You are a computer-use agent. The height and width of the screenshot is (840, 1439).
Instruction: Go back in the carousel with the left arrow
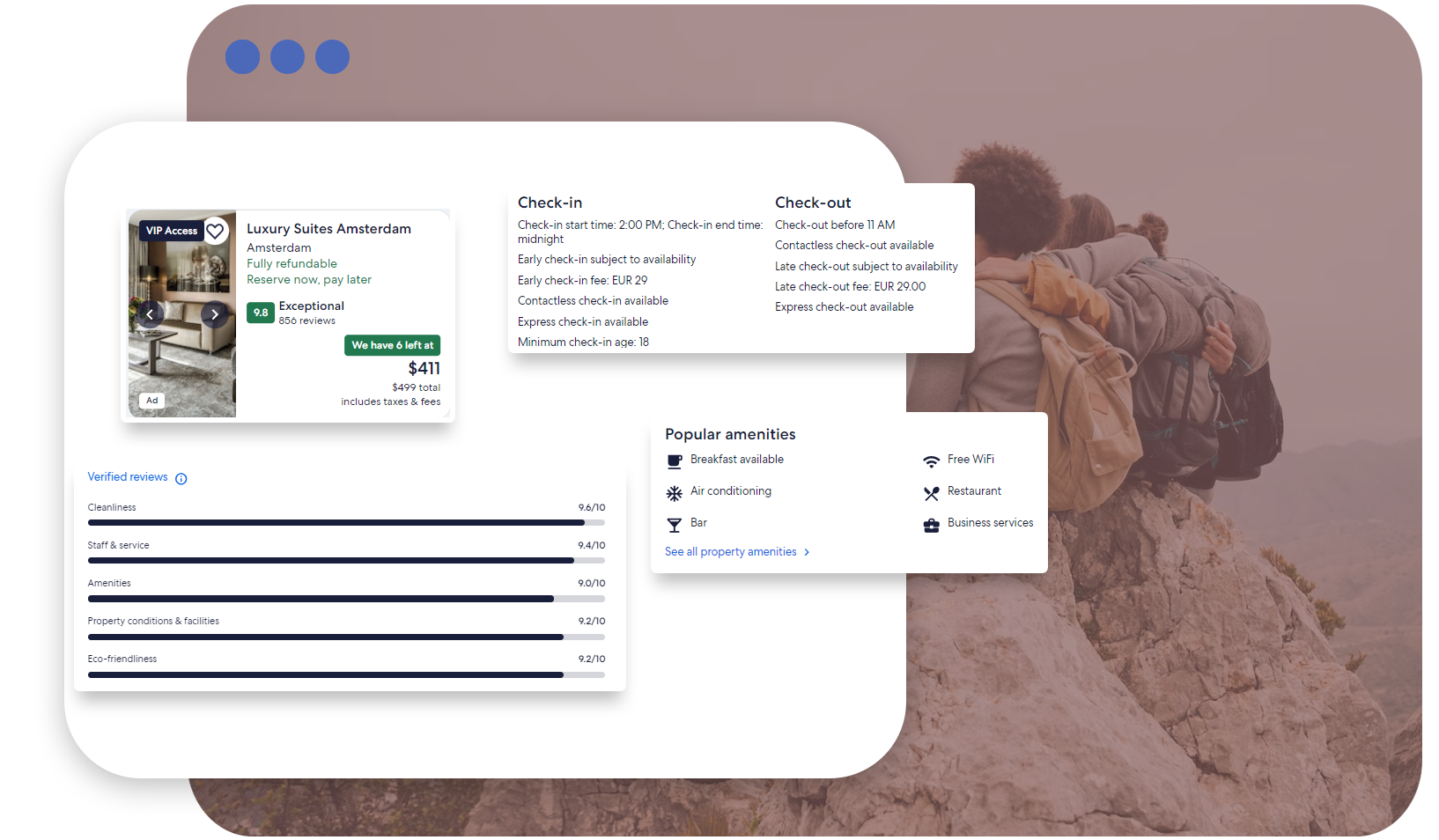point(151,313)
